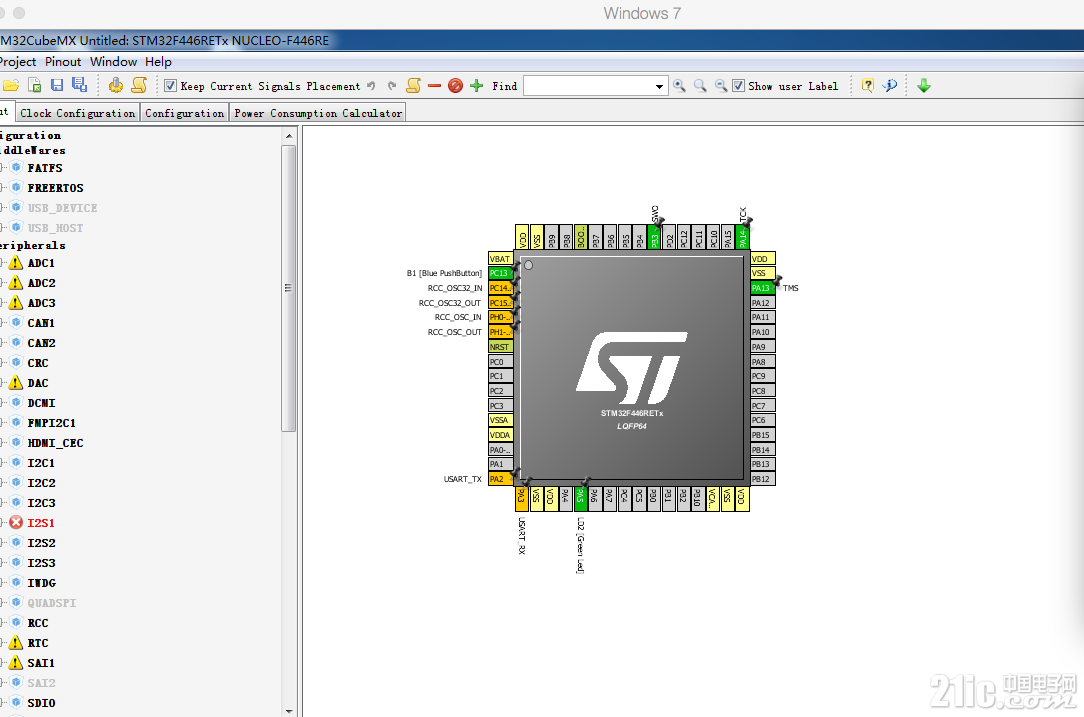Click the tree panel scroll-up arrow

[289, 136]
